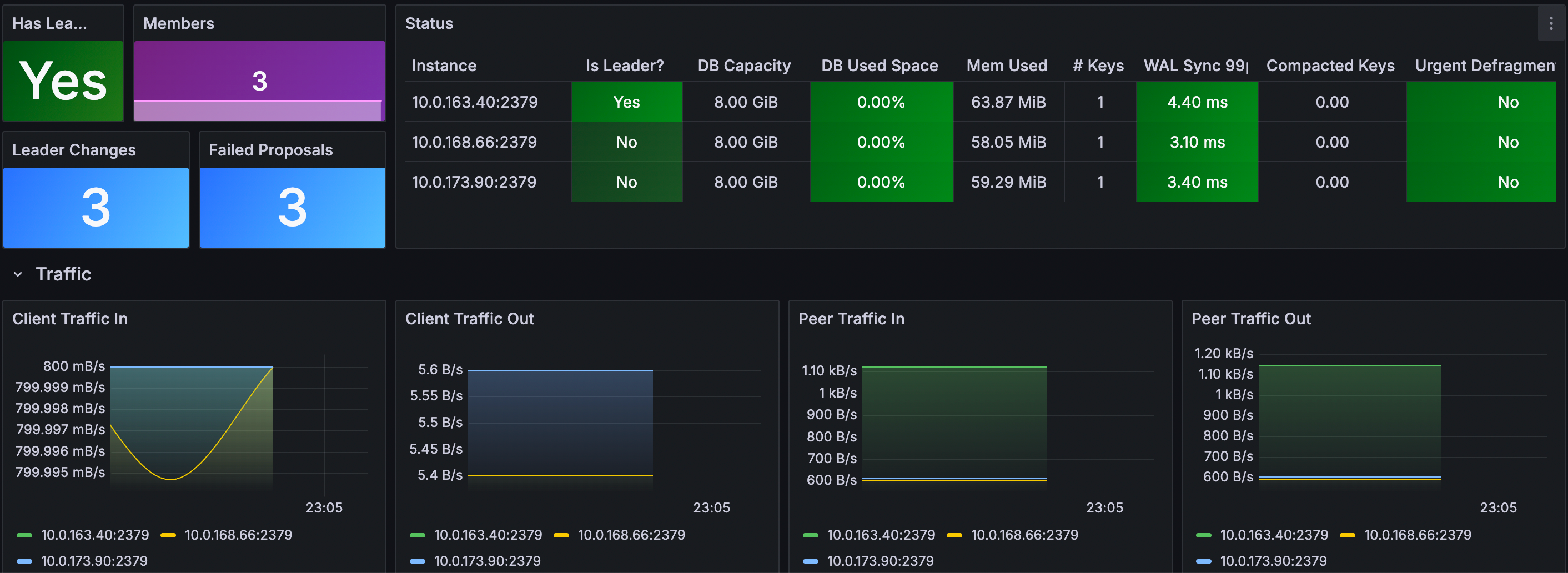Open the Status panel title dropdown

[429, 23]
